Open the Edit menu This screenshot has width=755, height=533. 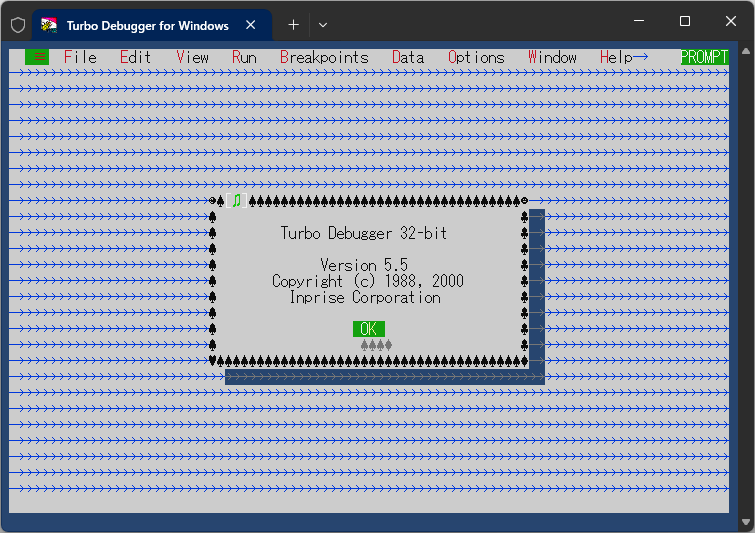135,57
